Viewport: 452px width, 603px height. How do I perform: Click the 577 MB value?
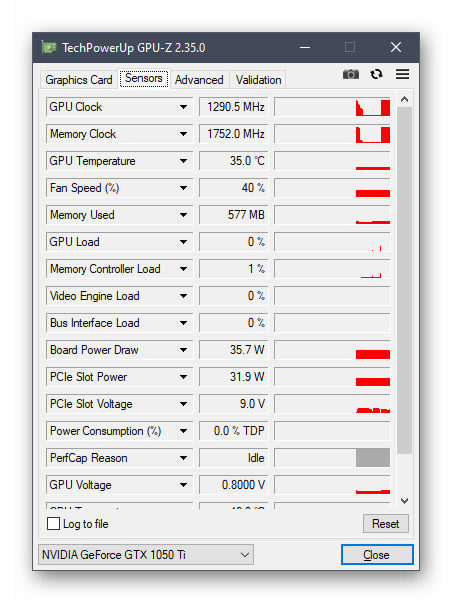click(x=234, y=215)
